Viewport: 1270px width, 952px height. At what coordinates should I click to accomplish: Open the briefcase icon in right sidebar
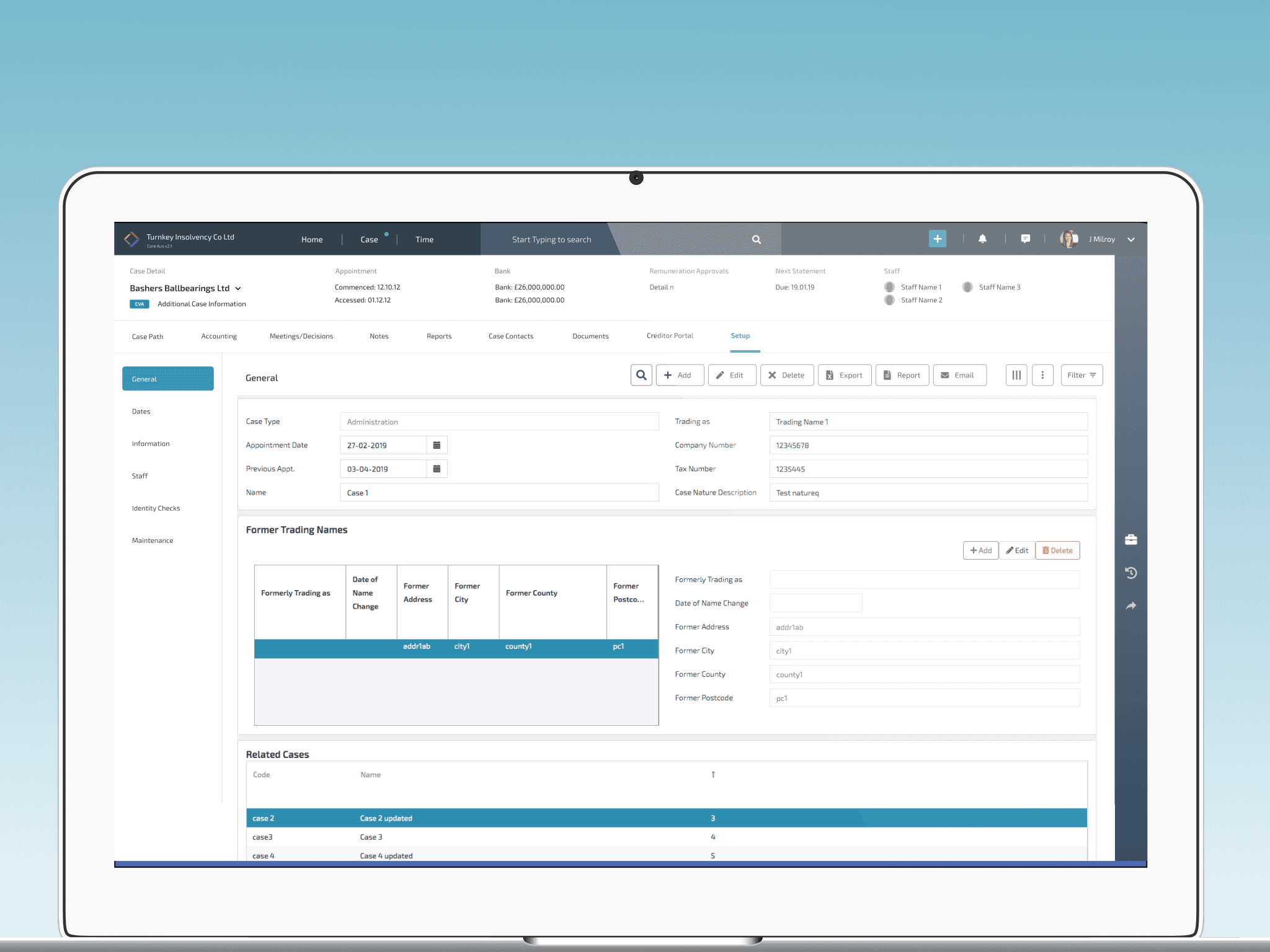pos(1130,540)
